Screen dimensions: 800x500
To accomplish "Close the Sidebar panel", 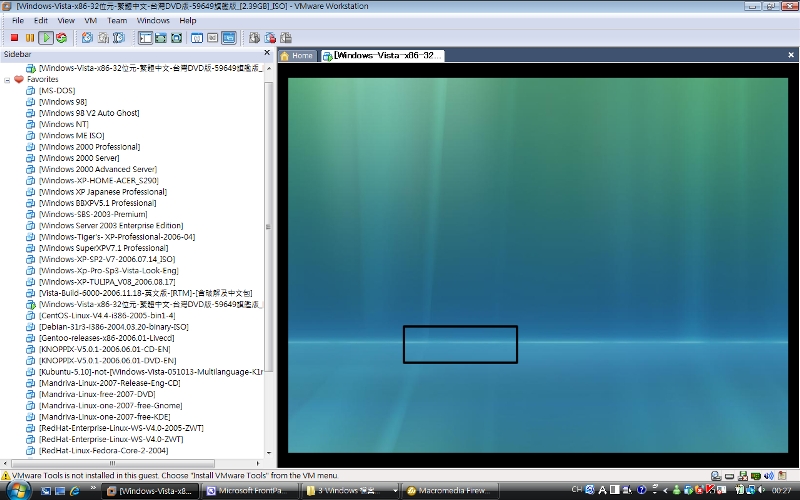I will (267, 53).
